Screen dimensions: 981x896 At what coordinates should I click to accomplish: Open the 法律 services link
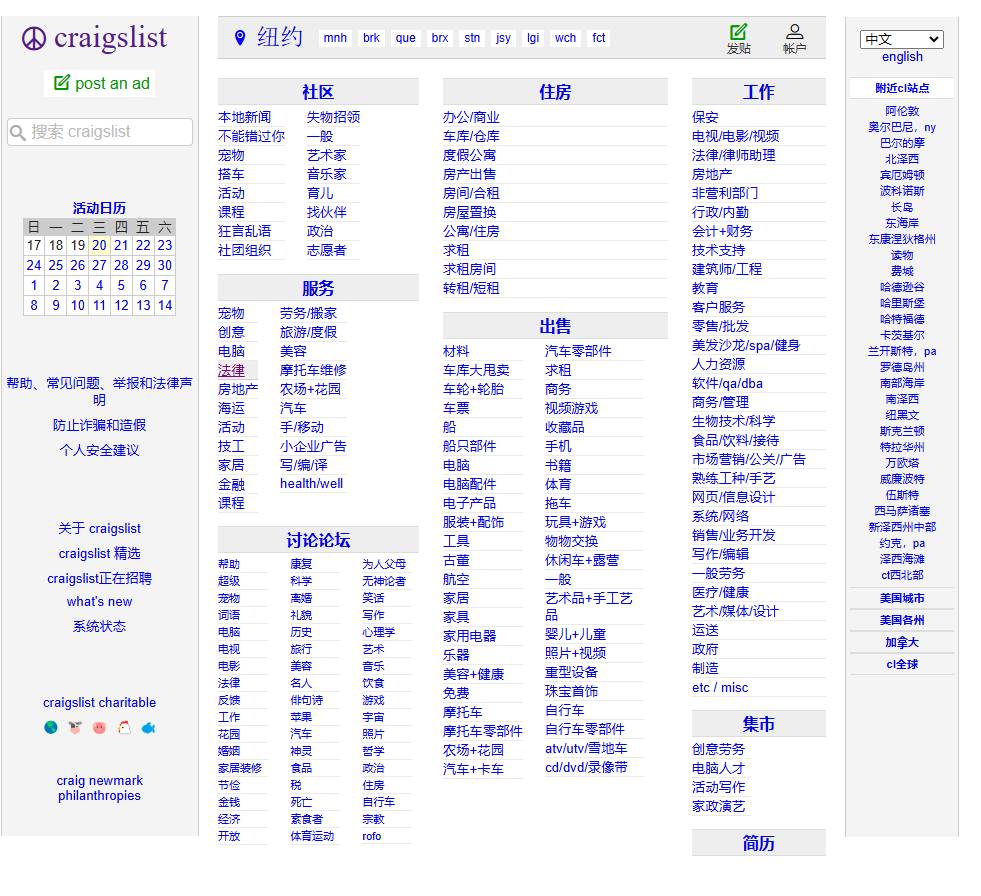231,370
